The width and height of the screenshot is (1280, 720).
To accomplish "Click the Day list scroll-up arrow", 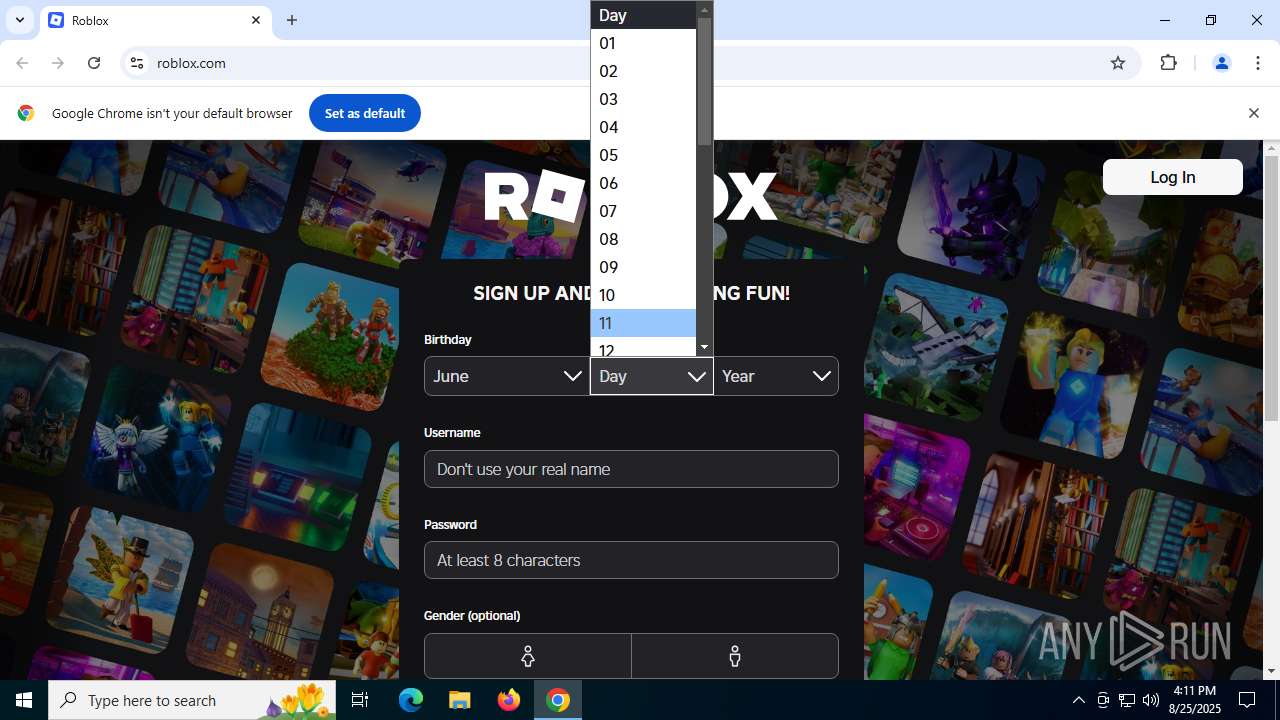I will (x=704, y=9).
